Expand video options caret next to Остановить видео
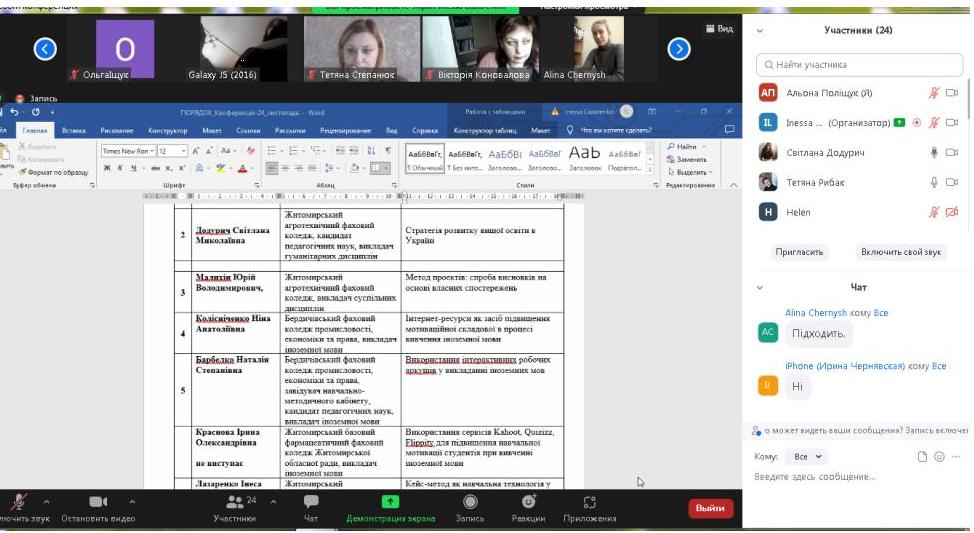Screen dimensions: 974x533 (x=132, y=501)
